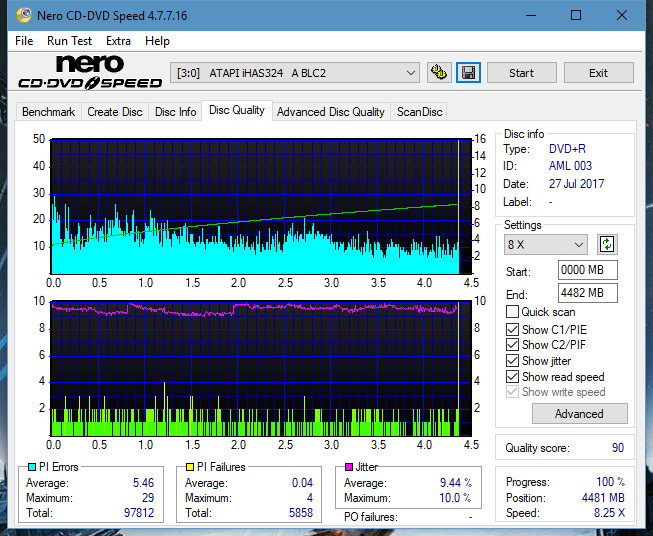Select the Disc Quality tab
653x536 pixels.
pyautogui.click(x=237, y=110)
